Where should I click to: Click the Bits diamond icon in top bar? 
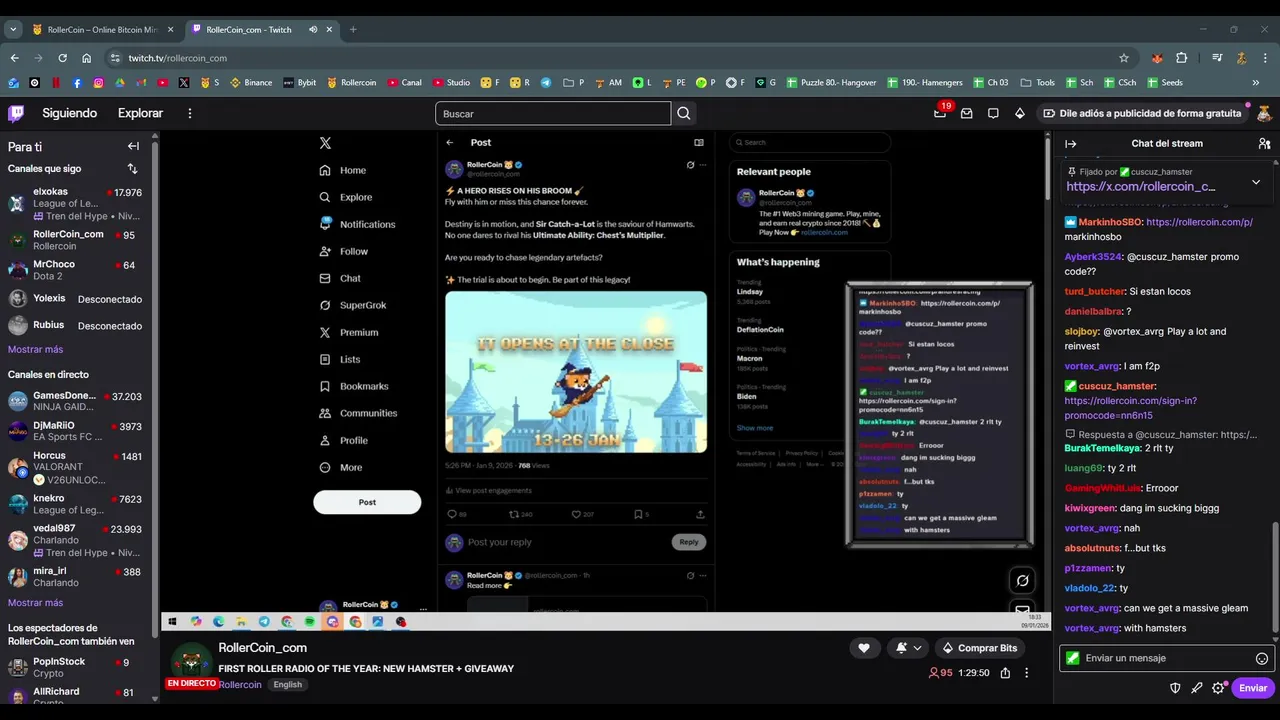(x=1020, y=113)
